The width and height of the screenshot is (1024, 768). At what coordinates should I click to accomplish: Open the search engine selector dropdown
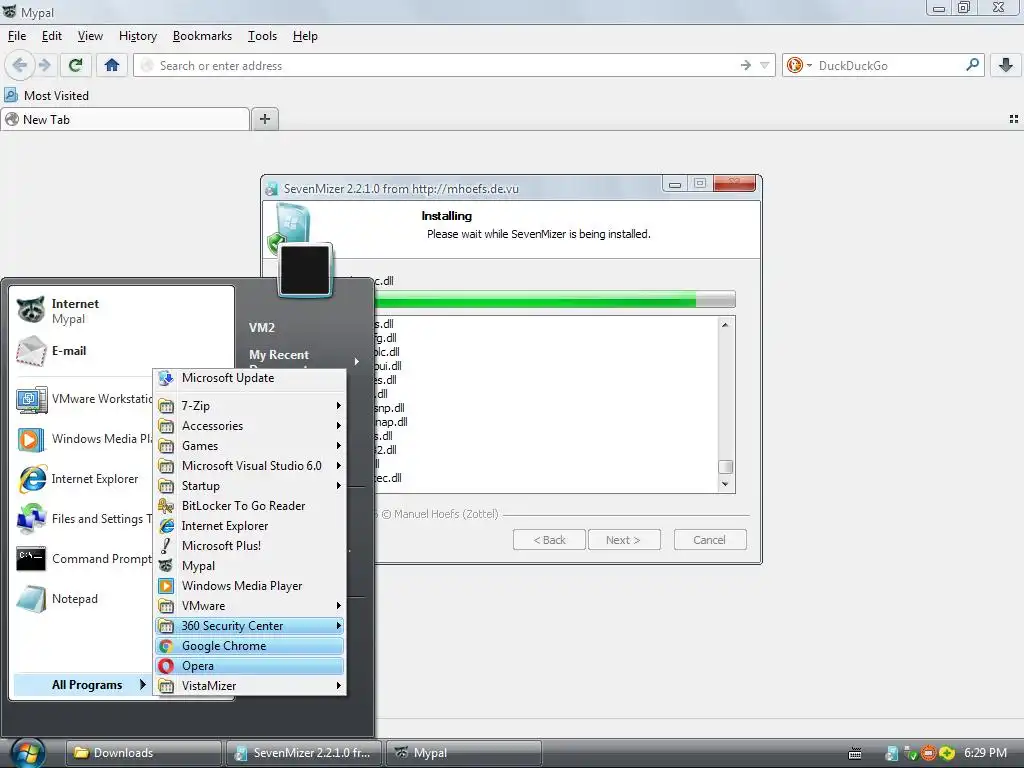coord(799,65)
